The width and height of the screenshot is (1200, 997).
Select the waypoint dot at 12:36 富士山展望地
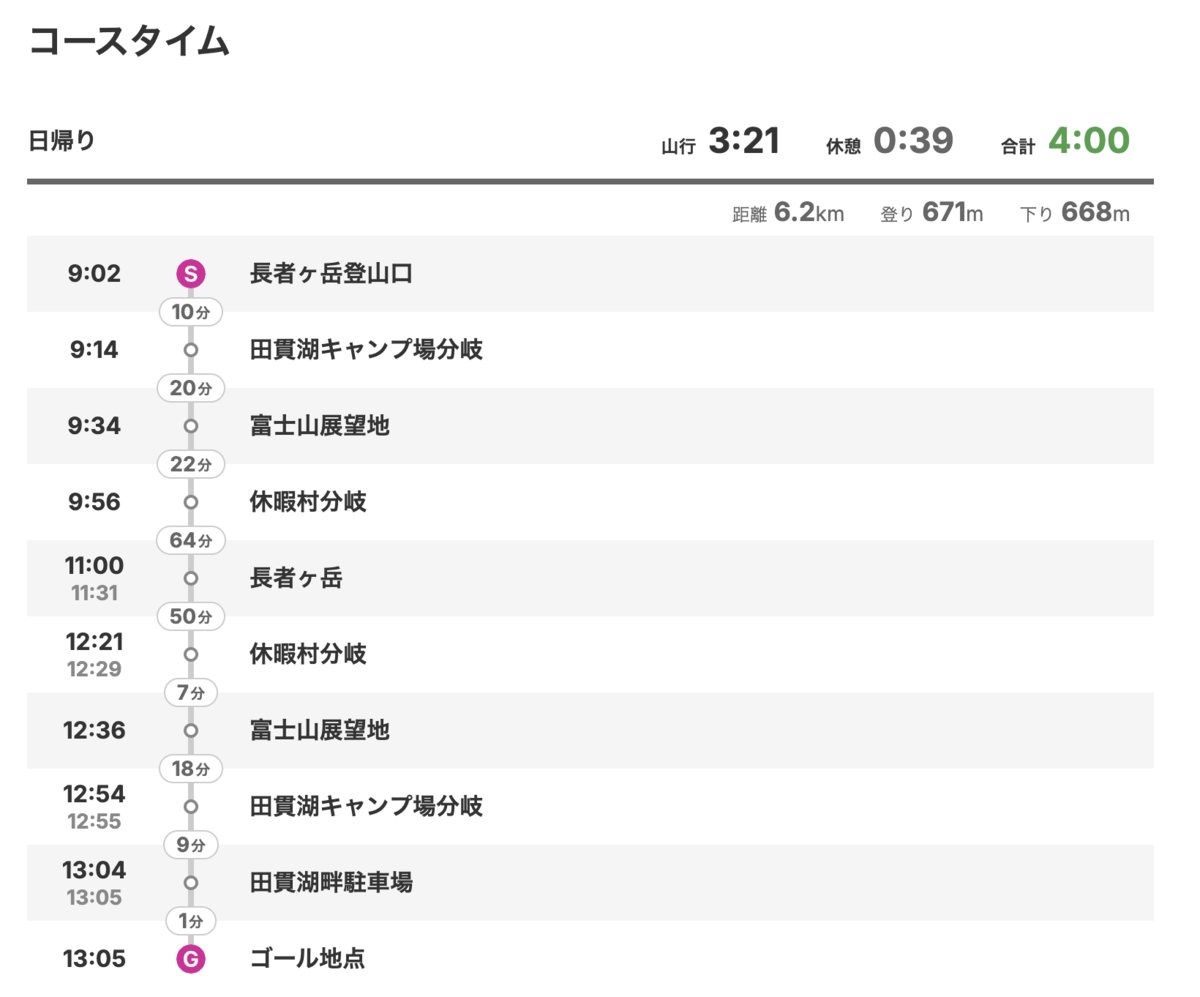(190, 730)
